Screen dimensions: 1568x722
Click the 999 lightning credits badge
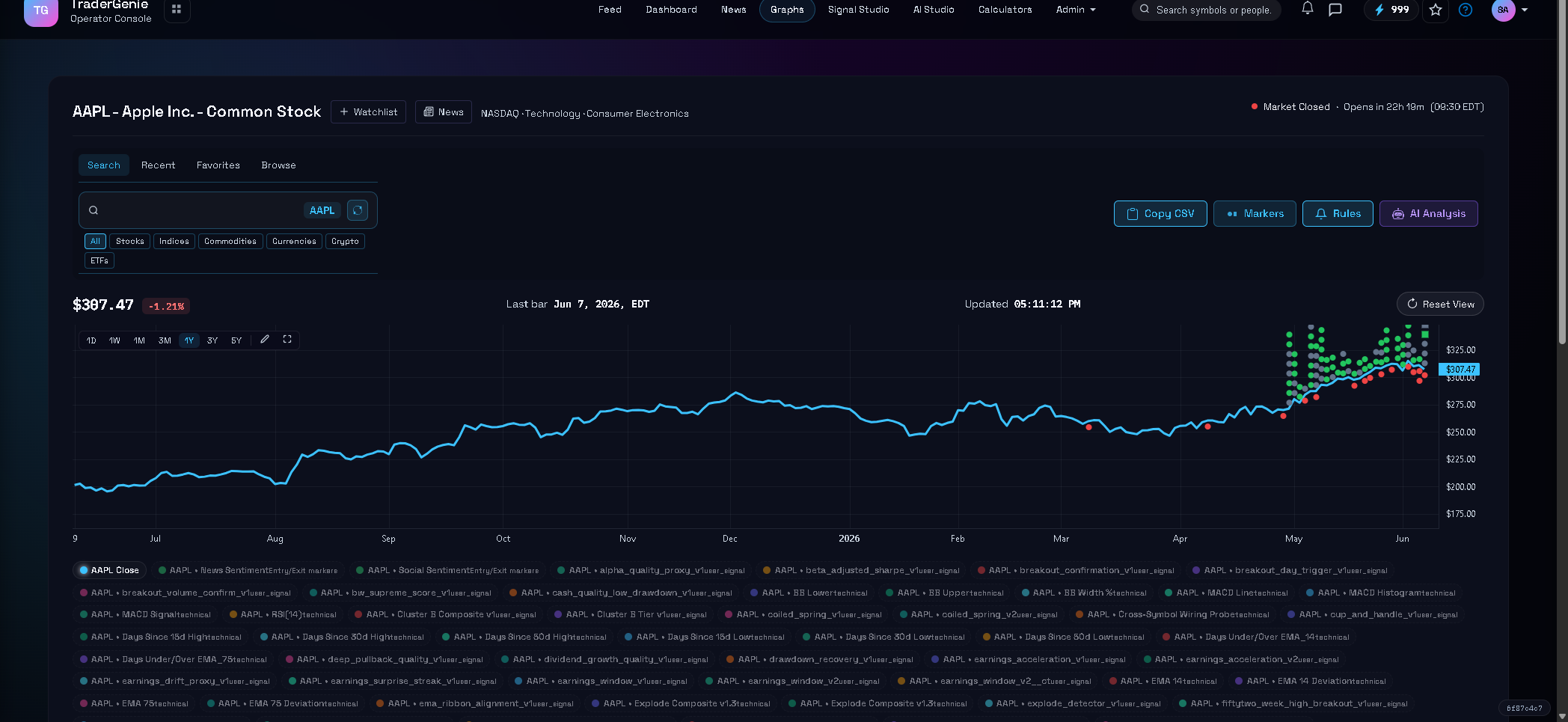(x=1391, y=10)
